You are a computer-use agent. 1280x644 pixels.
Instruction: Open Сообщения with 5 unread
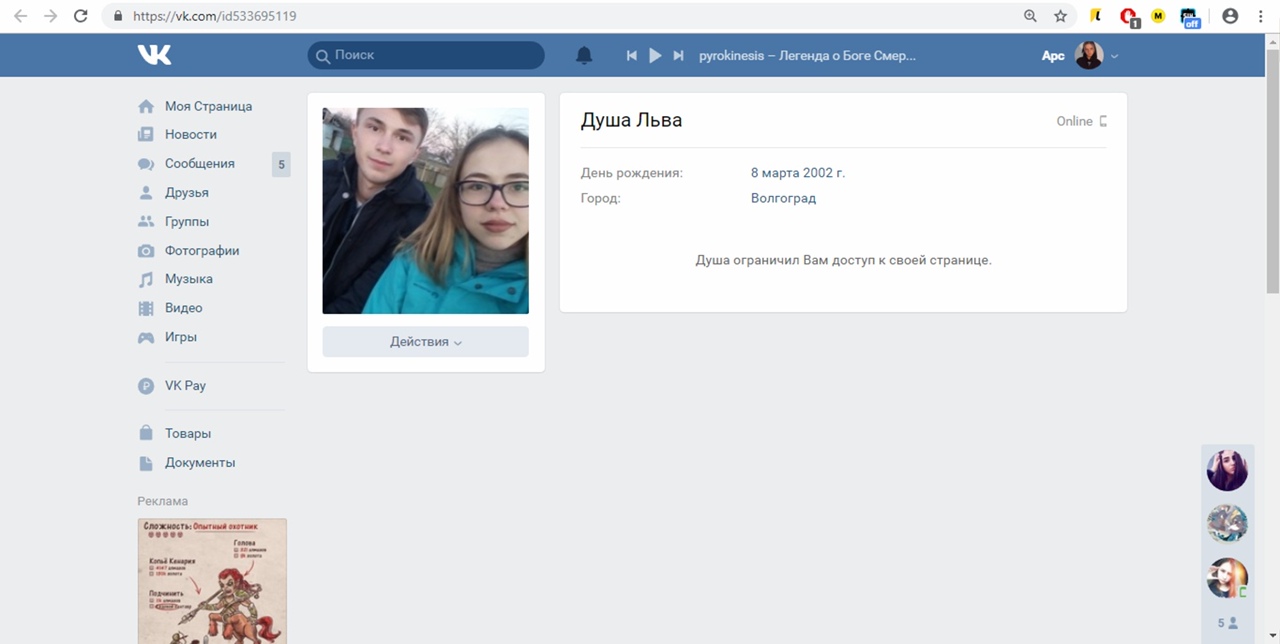pos(199,163)
